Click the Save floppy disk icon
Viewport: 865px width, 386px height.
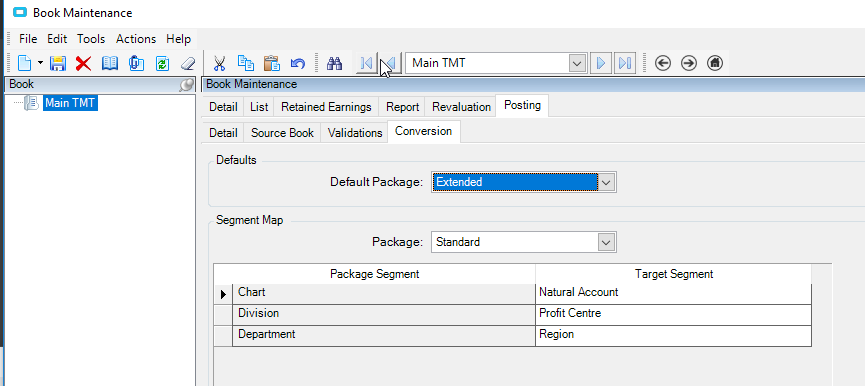pos(58,63)
